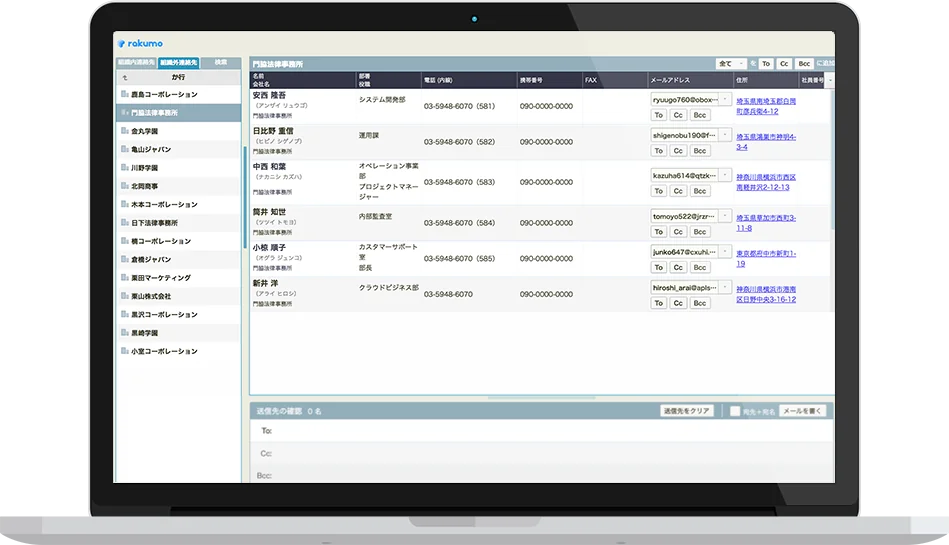The height and width of the screenshot is (545, 949).
Task: Click the company list vertical scrollbar
Action: coord(245,197)
